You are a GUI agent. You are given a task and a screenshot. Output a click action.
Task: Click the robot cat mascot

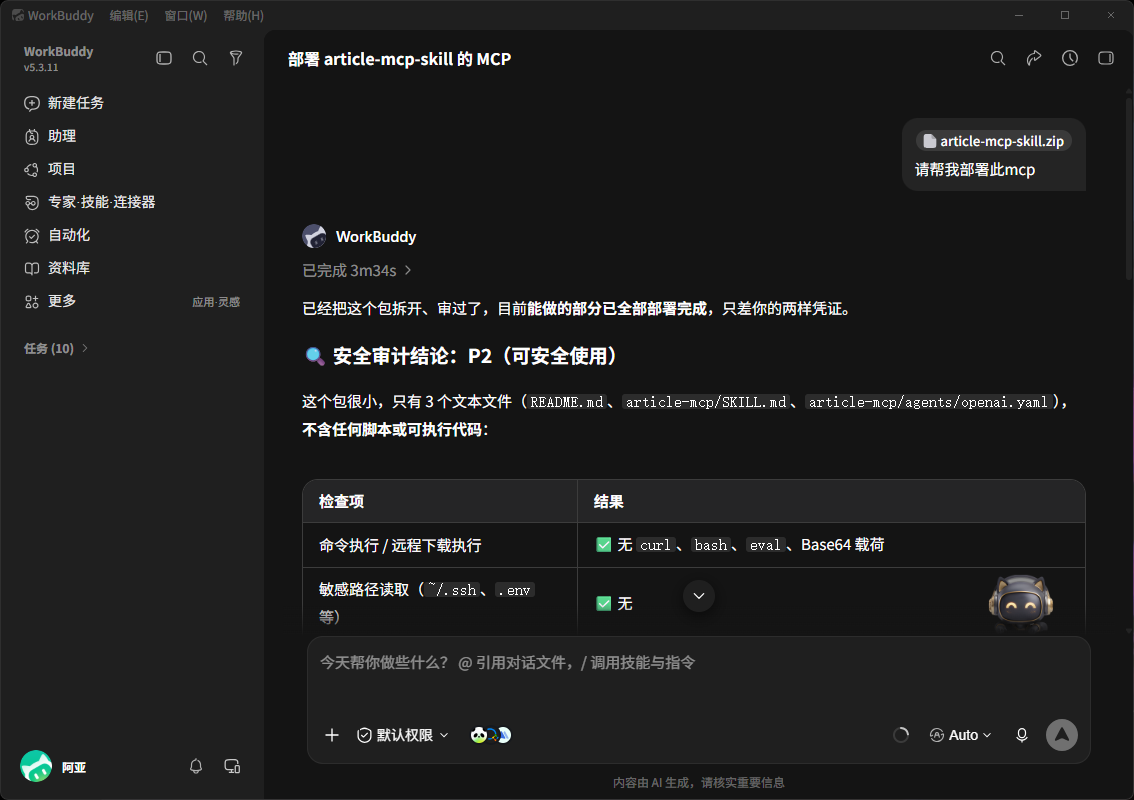coord(1020,603)
